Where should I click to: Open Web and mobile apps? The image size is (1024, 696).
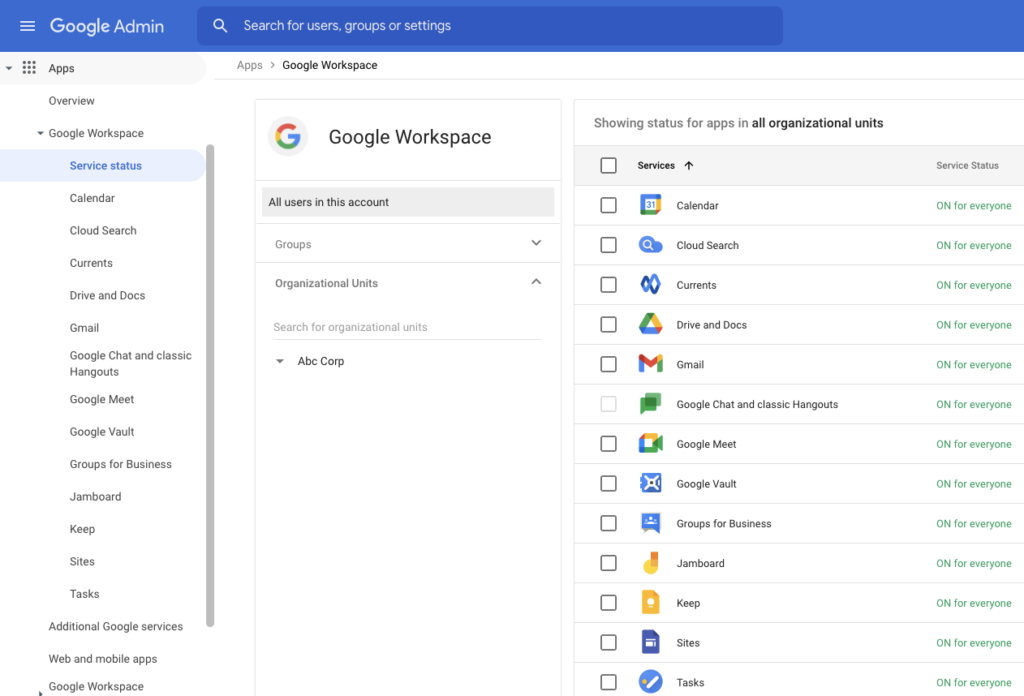tap(103, 659)
